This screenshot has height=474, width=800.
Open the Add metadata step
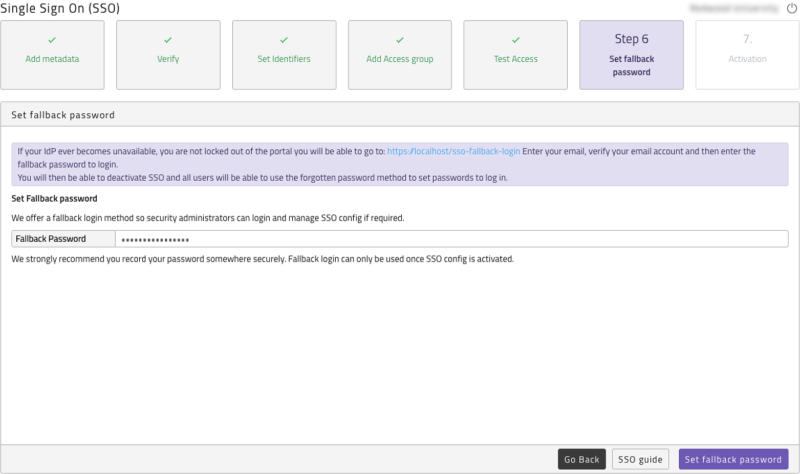pyautogui.click(x=52, y=59)
